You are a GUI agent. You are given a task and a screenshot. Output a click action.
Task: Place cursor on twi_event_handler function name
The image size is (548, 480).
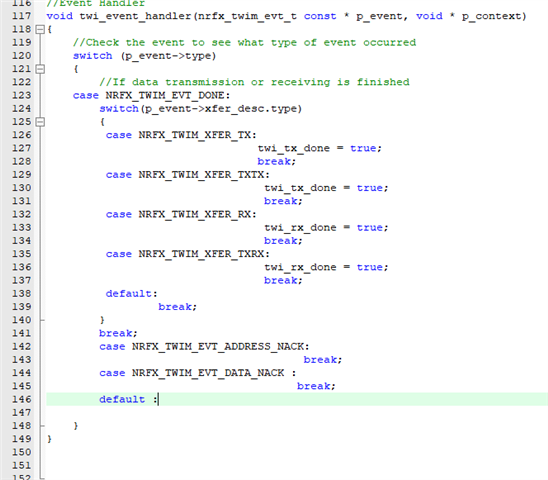pos(135,16)
